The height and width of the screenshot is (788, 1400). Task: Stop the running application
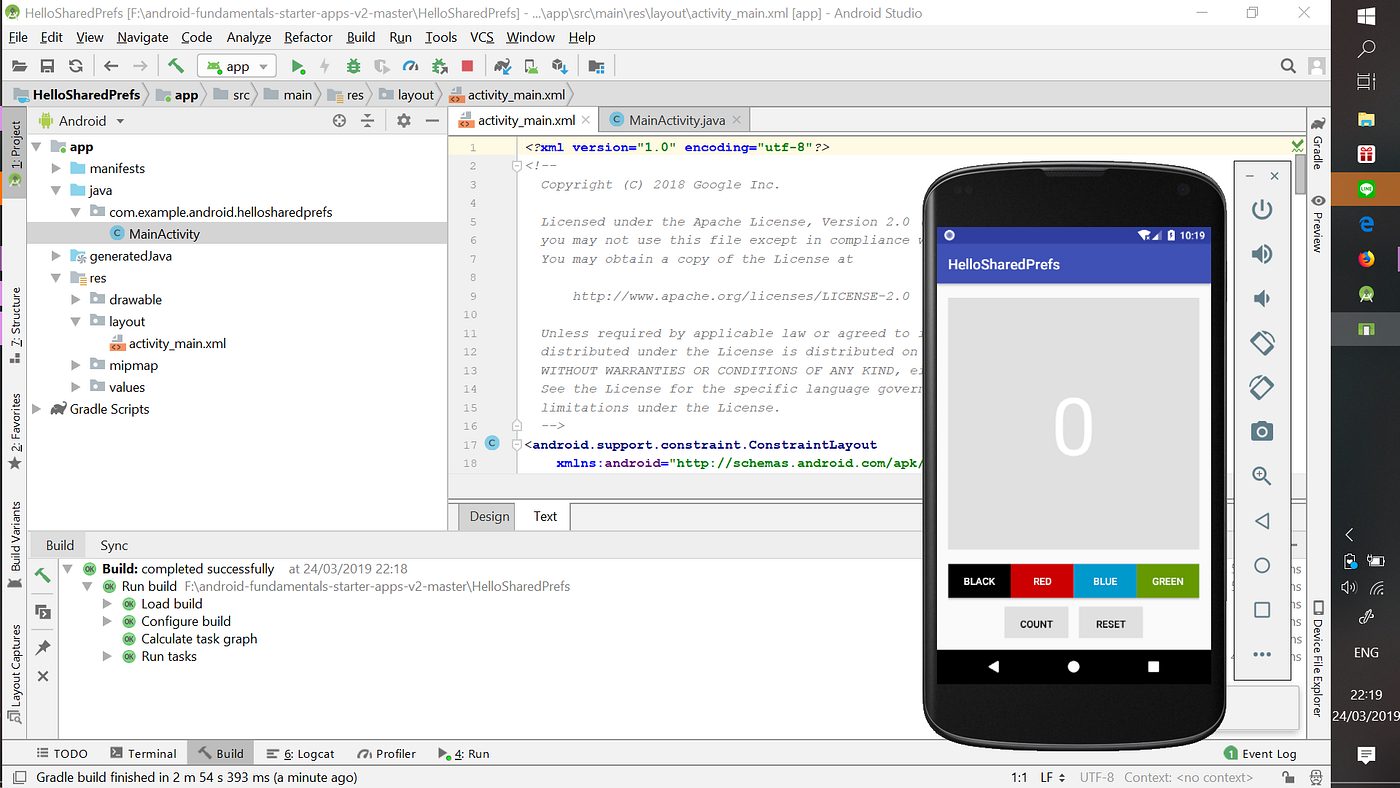(468, 65)
